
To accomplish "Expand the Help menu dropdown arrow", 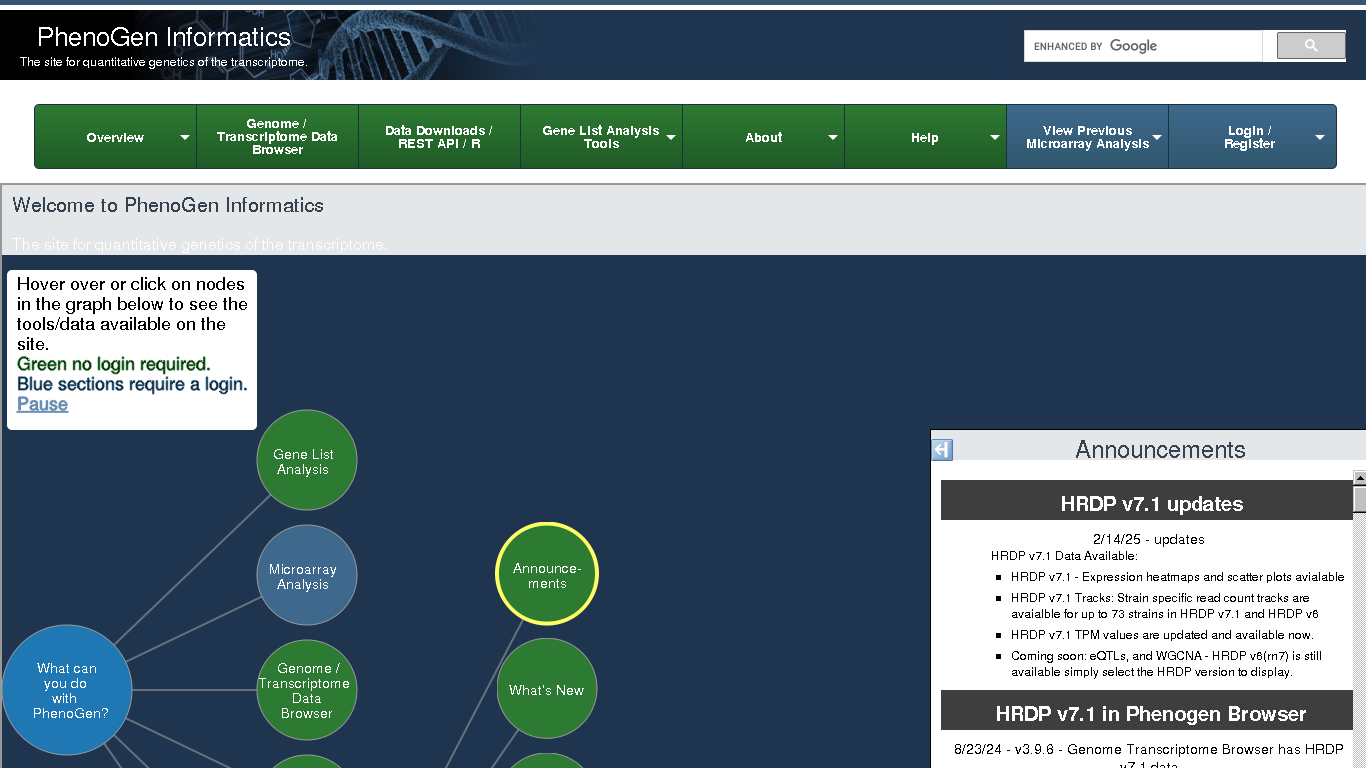I will (x=995, y=138).
